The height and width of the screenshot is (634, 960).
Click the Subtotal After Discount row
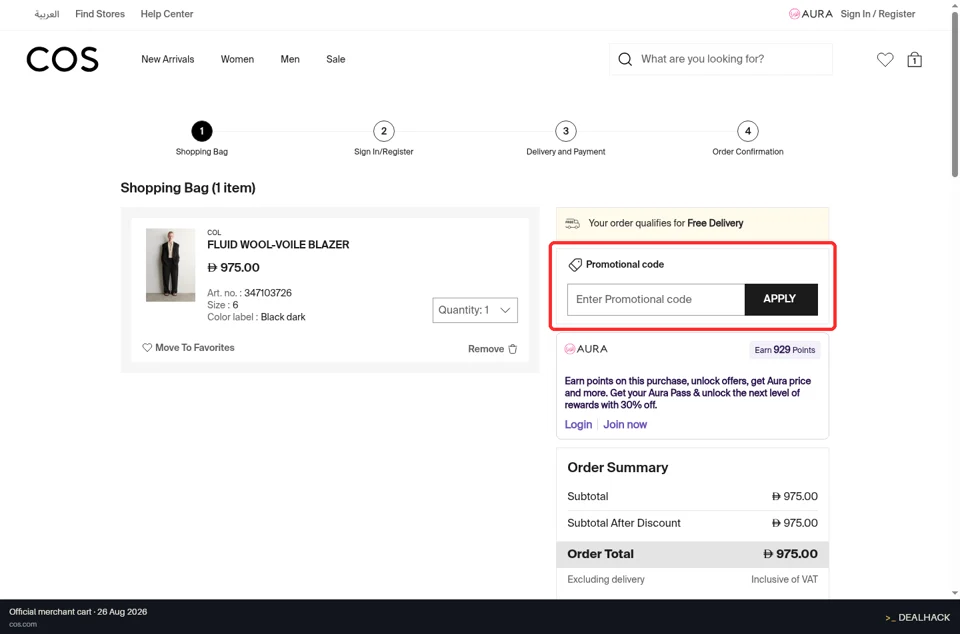692,523
